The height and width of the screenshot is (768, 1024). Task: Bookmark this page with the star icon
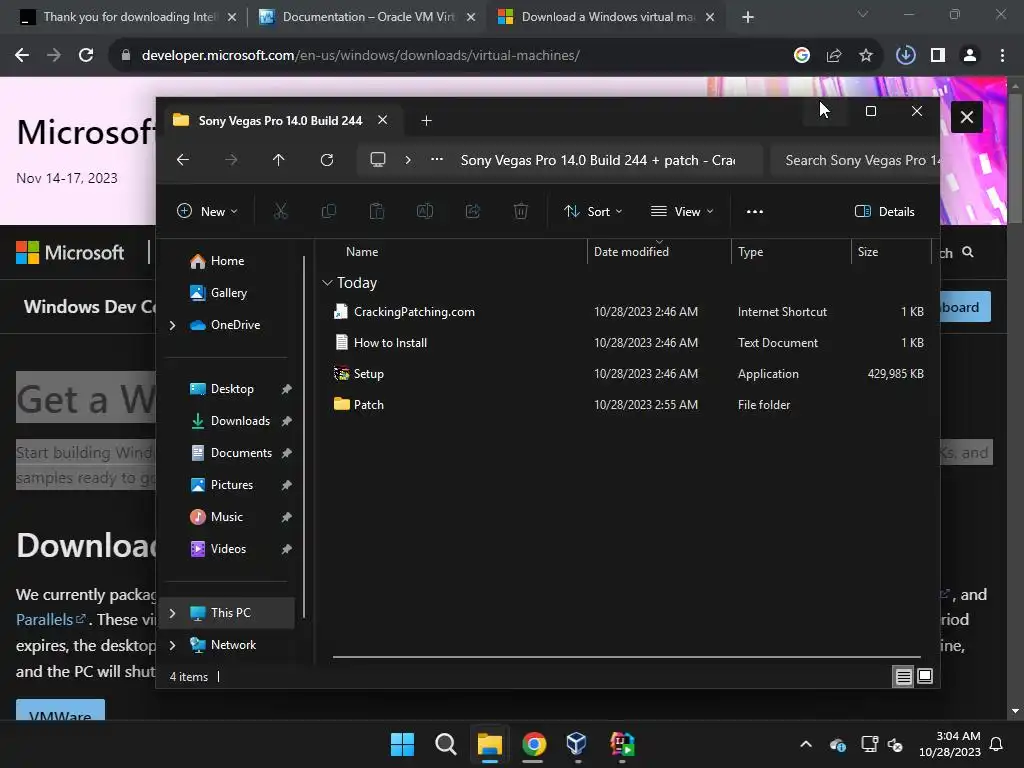coord(865,56)
